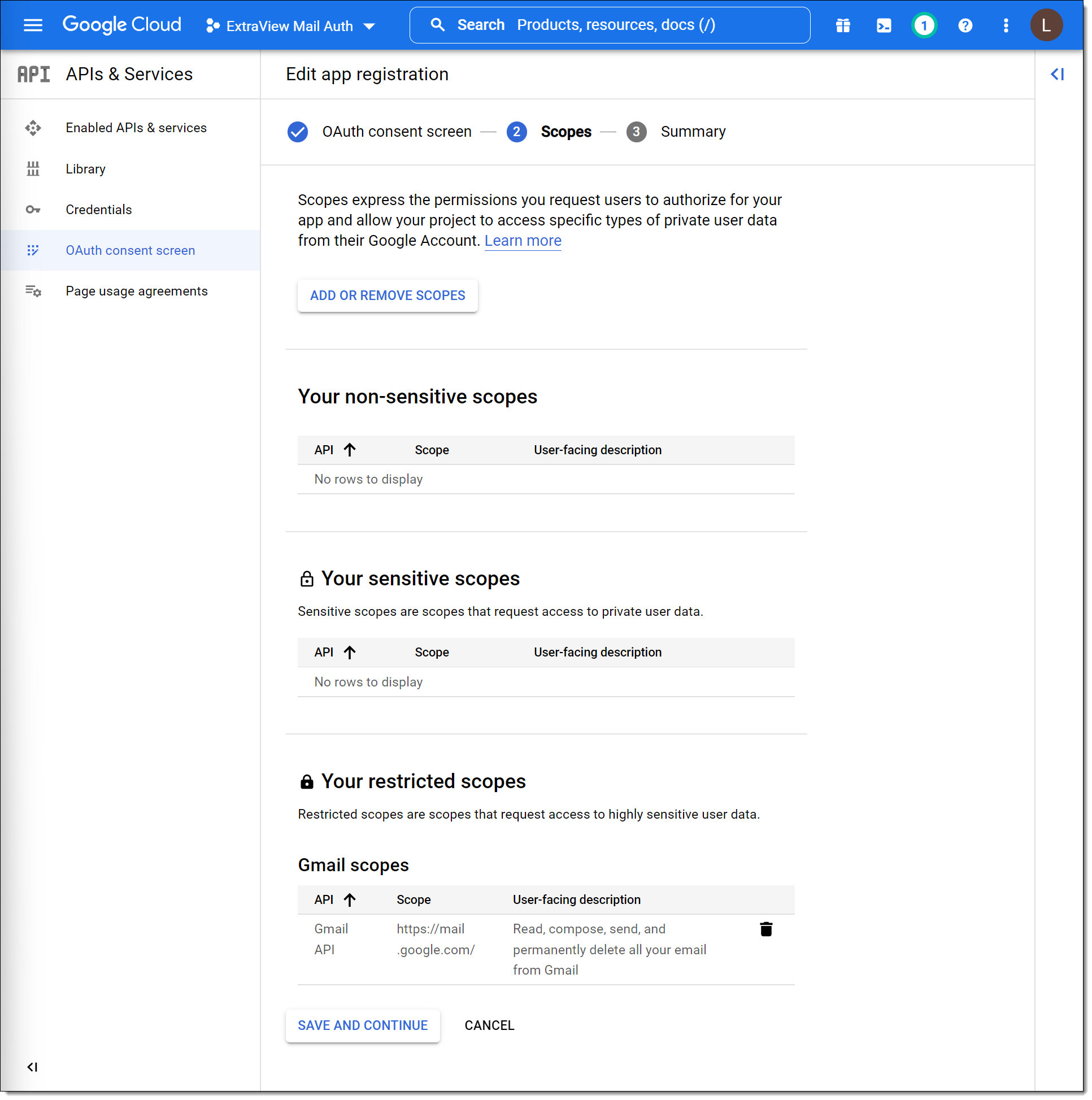Click the Google Cloud logo

click(122, 25)
